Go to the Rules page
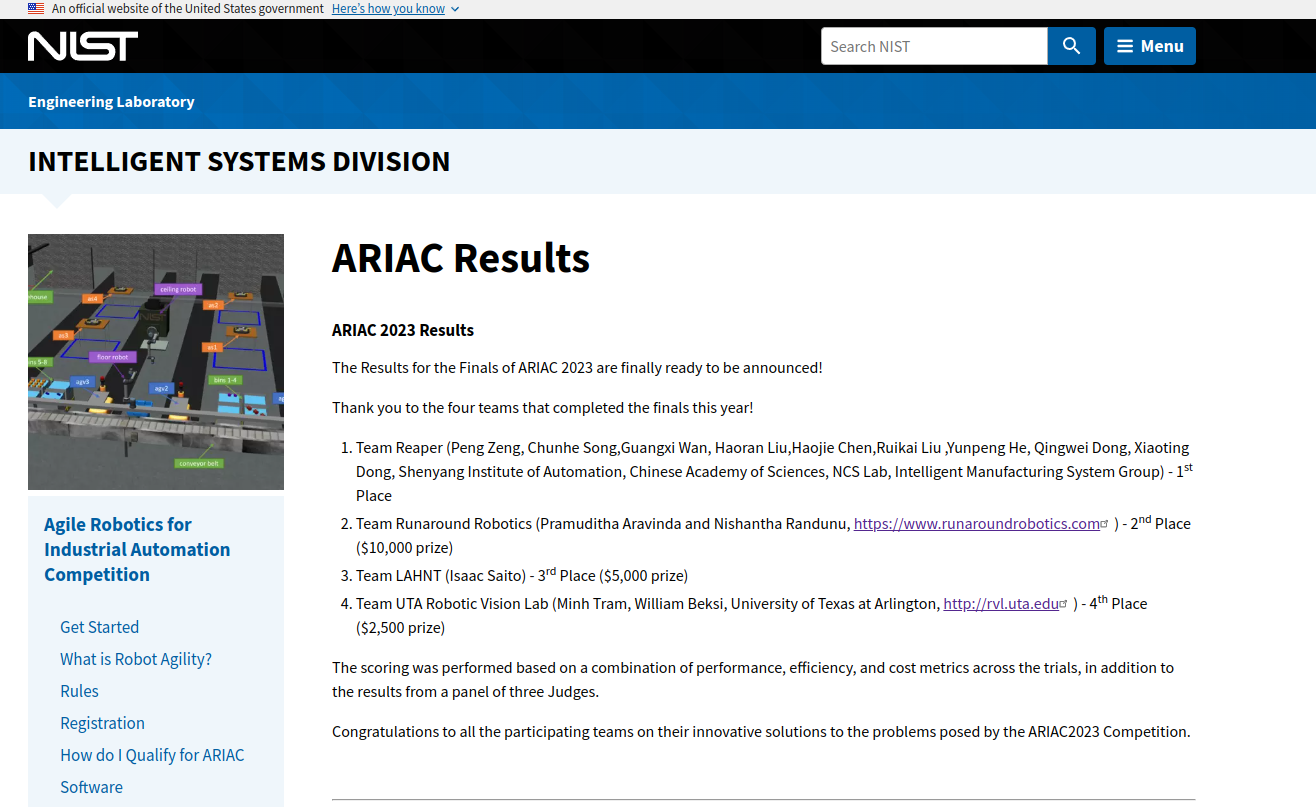1316x807 pixels. pyautogui.click(x=79, y=691)
